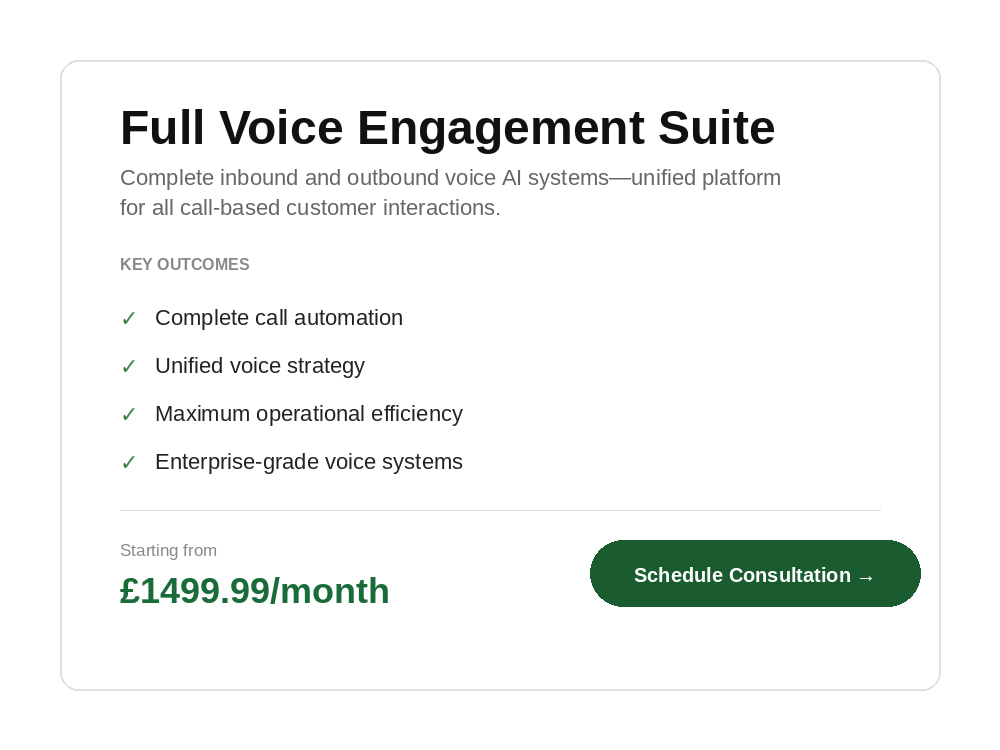
Task: Click the Schedule Consultation button
Action: click(x=755, y=573)
